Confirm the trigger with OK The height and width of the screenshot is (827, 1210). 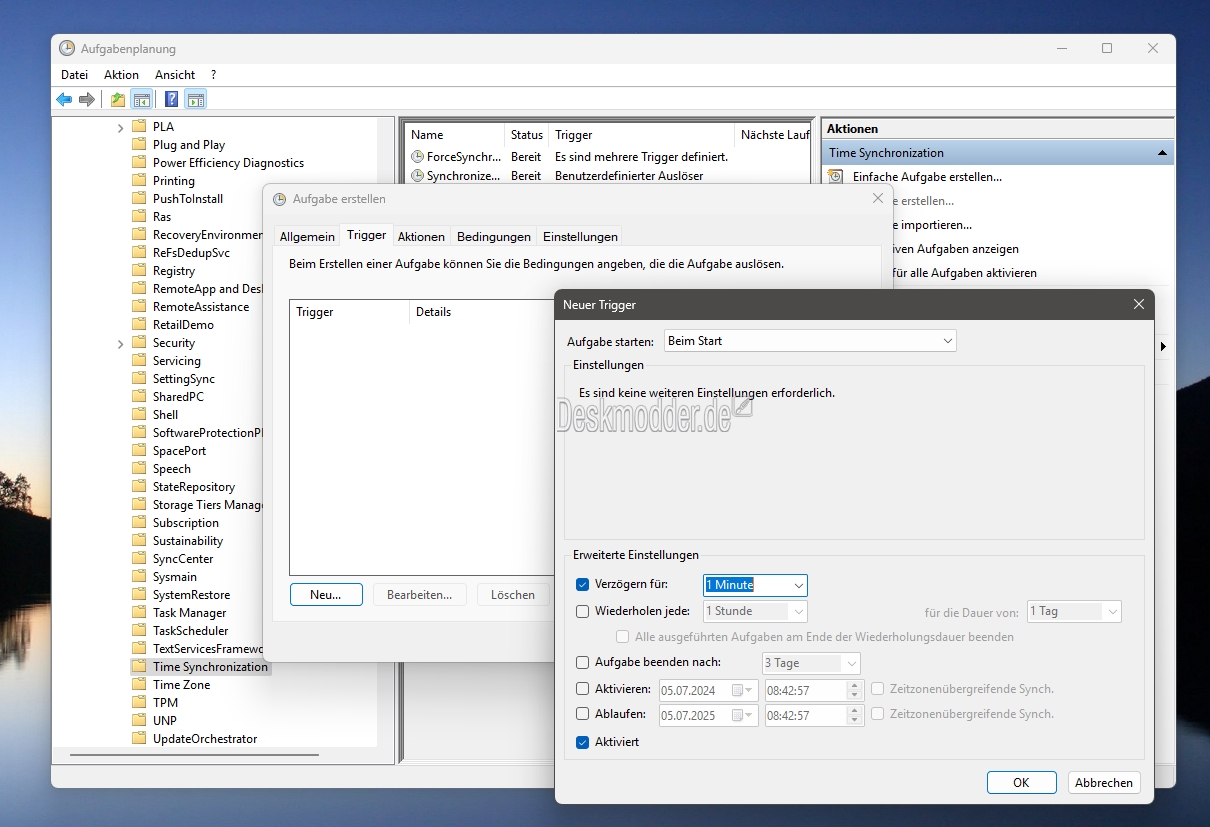[1021, 783]
